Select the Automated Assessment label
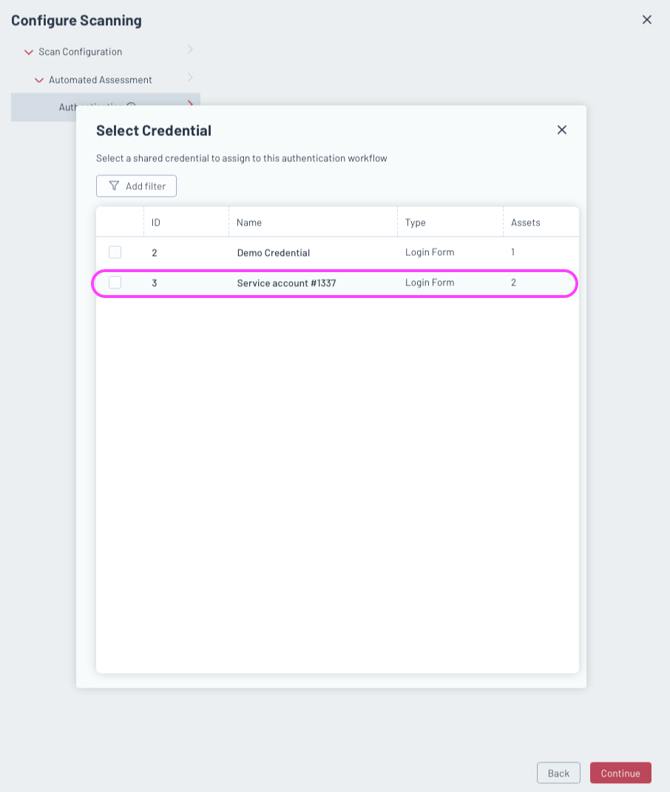Viewport: 670px width, 792px height. (100, 80)
